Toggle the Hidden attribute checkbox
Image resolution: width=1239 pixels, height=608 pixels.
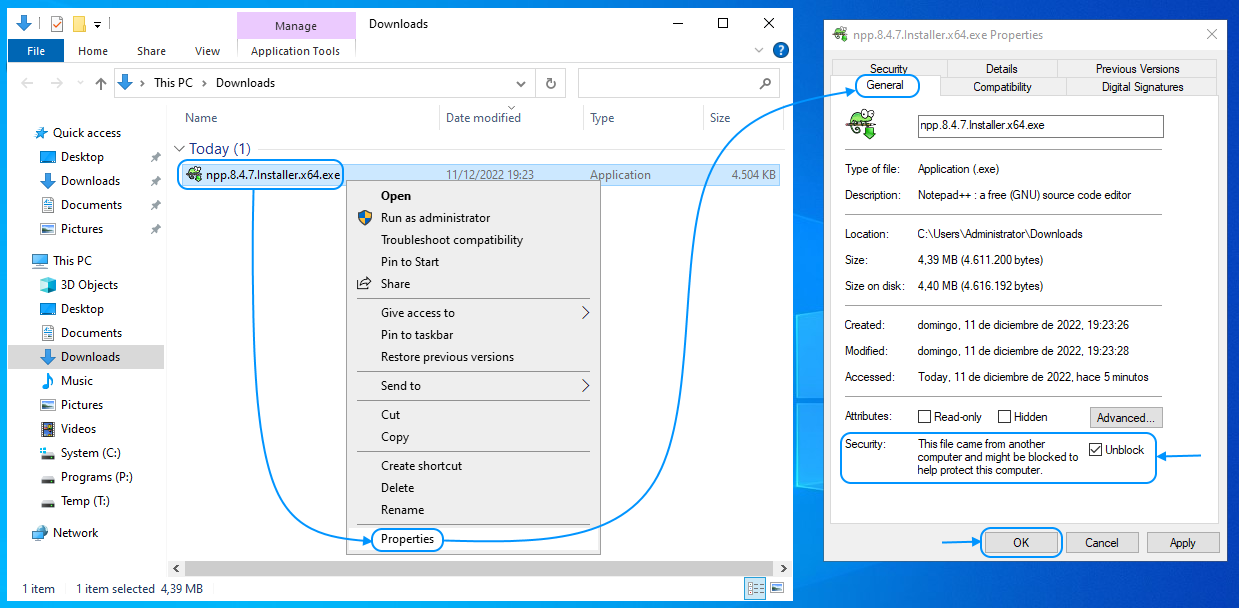pos(1003,417)
